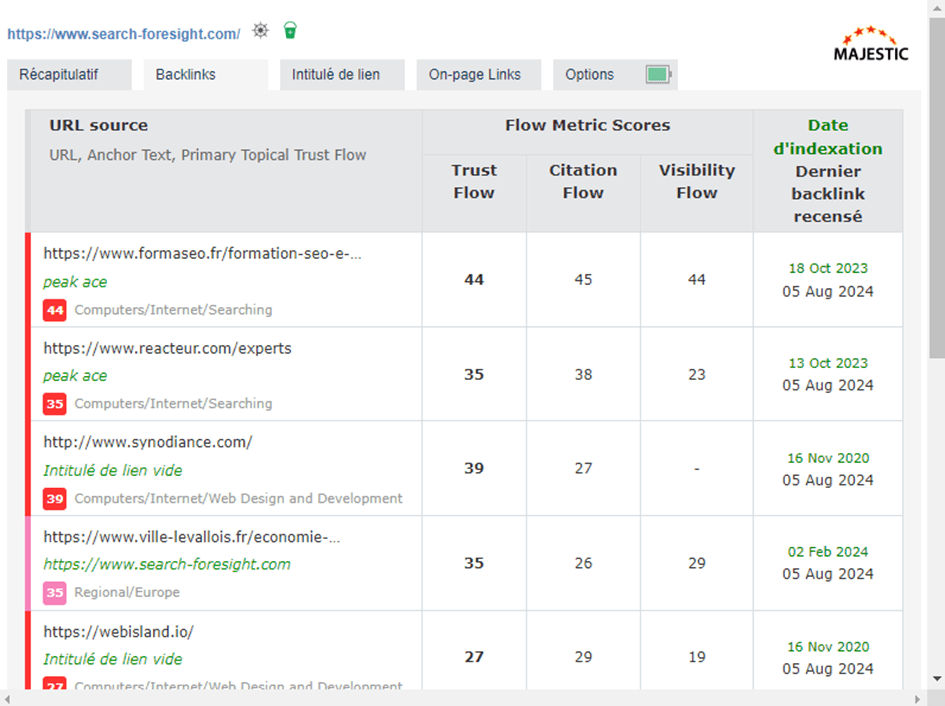This screenshot has width=945, height=706.
Task: Open the synodiance.com source URL
Action: (x=148, y=442)
